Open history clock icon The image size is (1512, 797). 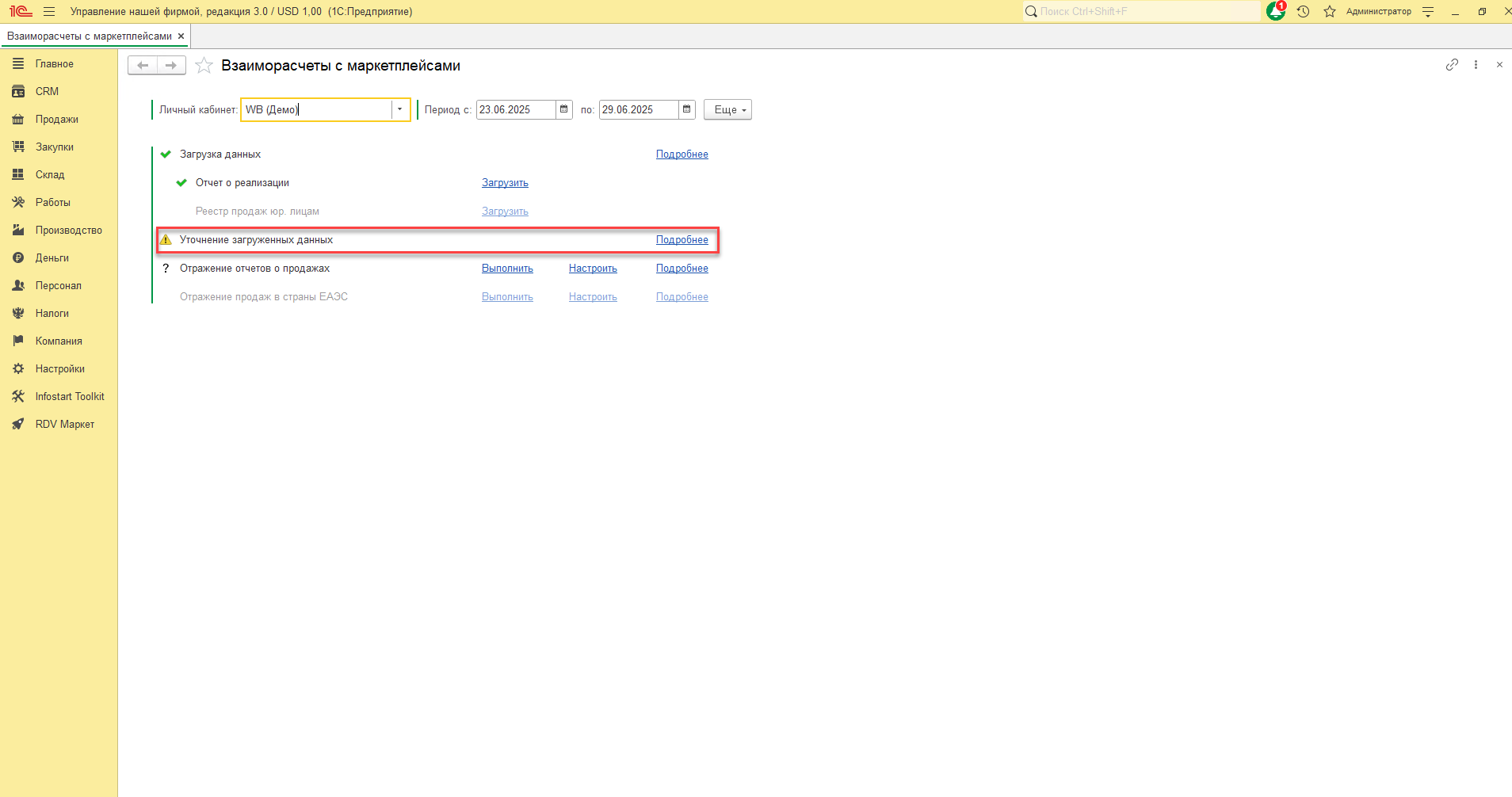[x=1304, y=11]
